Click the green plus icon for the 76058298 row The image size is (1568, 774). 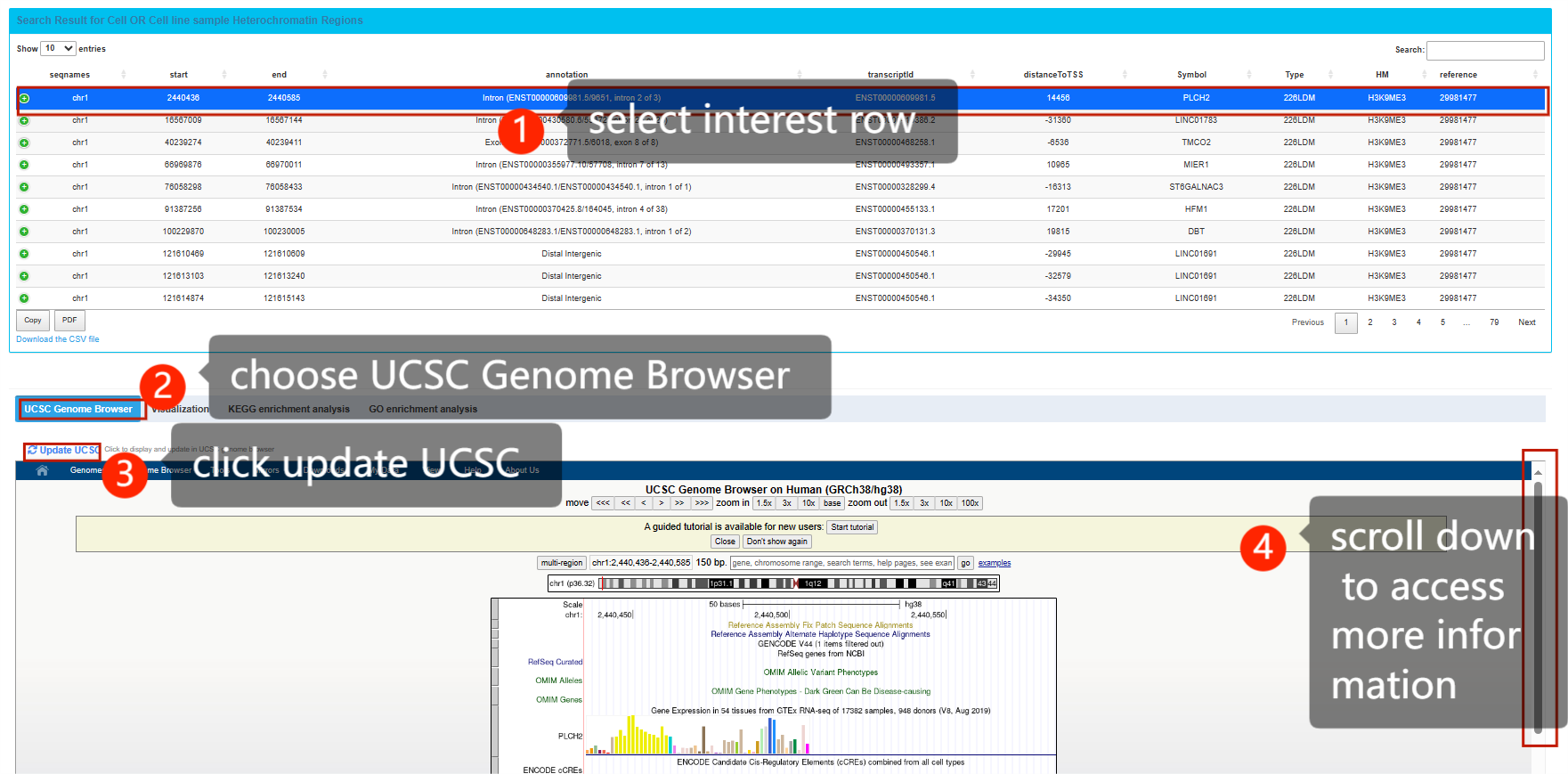[24, 187]
